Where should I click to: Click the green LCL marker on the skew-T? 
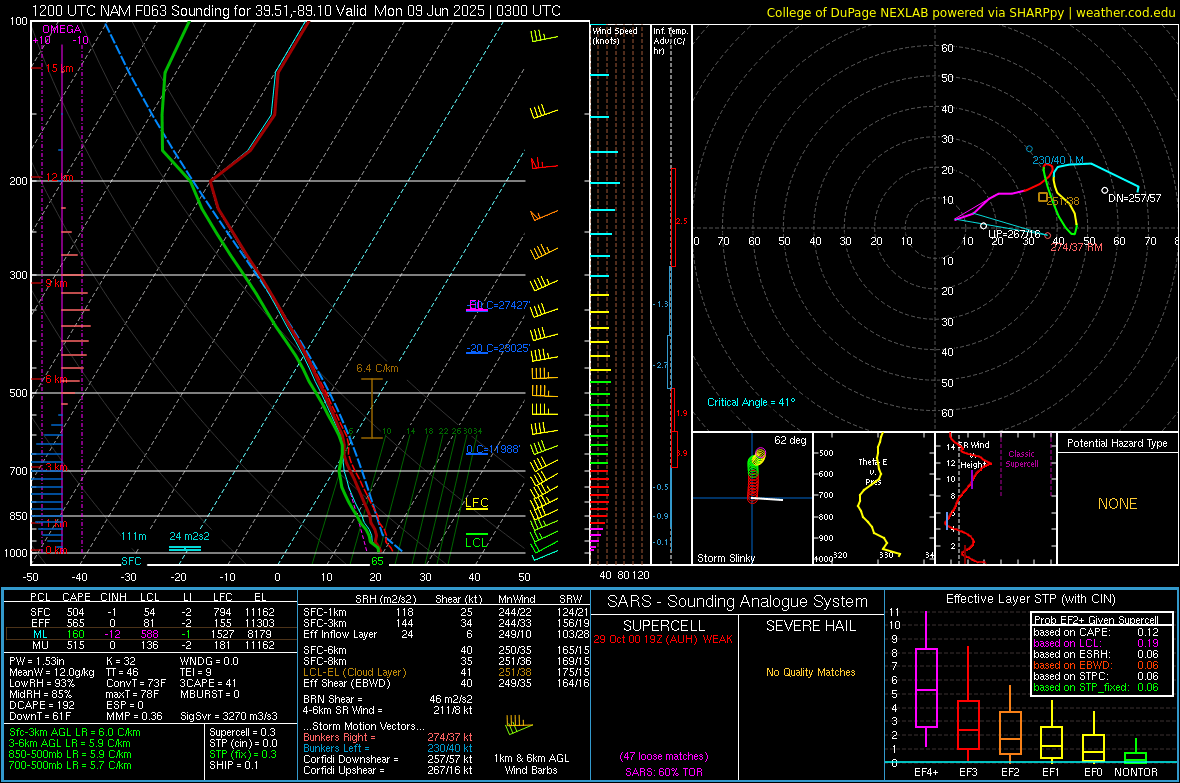[476, 542]
